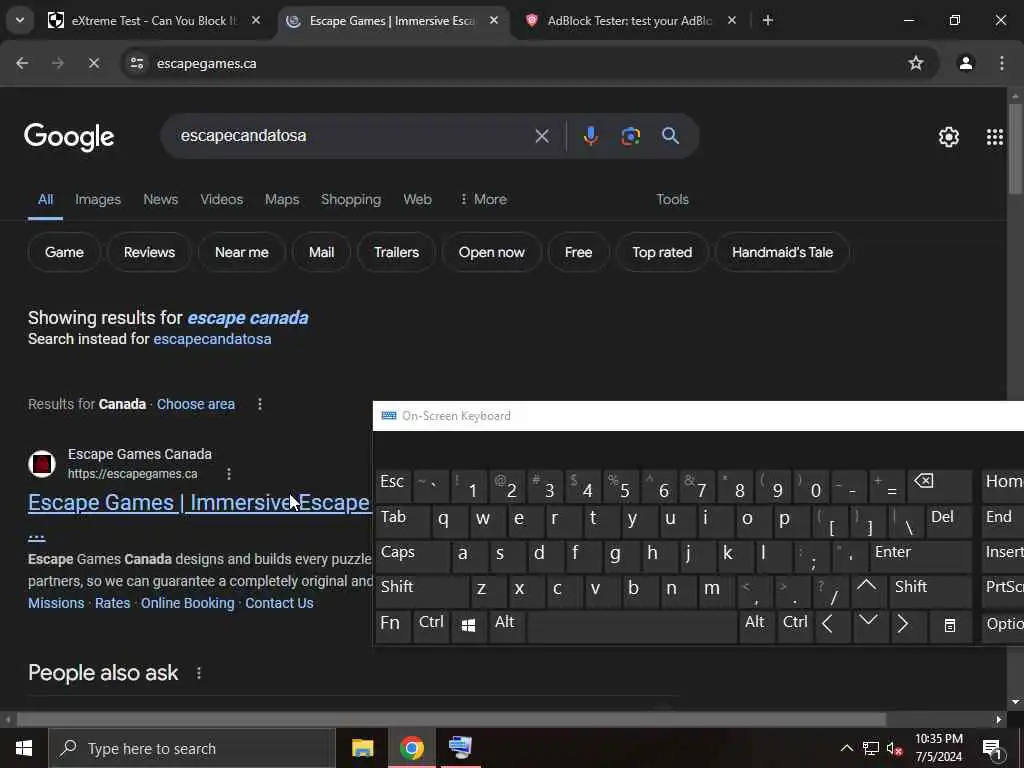Open the options dots beside Choose area
Image resolution: width=1024 pixels, height=768 pixels.
coord(260,404)
